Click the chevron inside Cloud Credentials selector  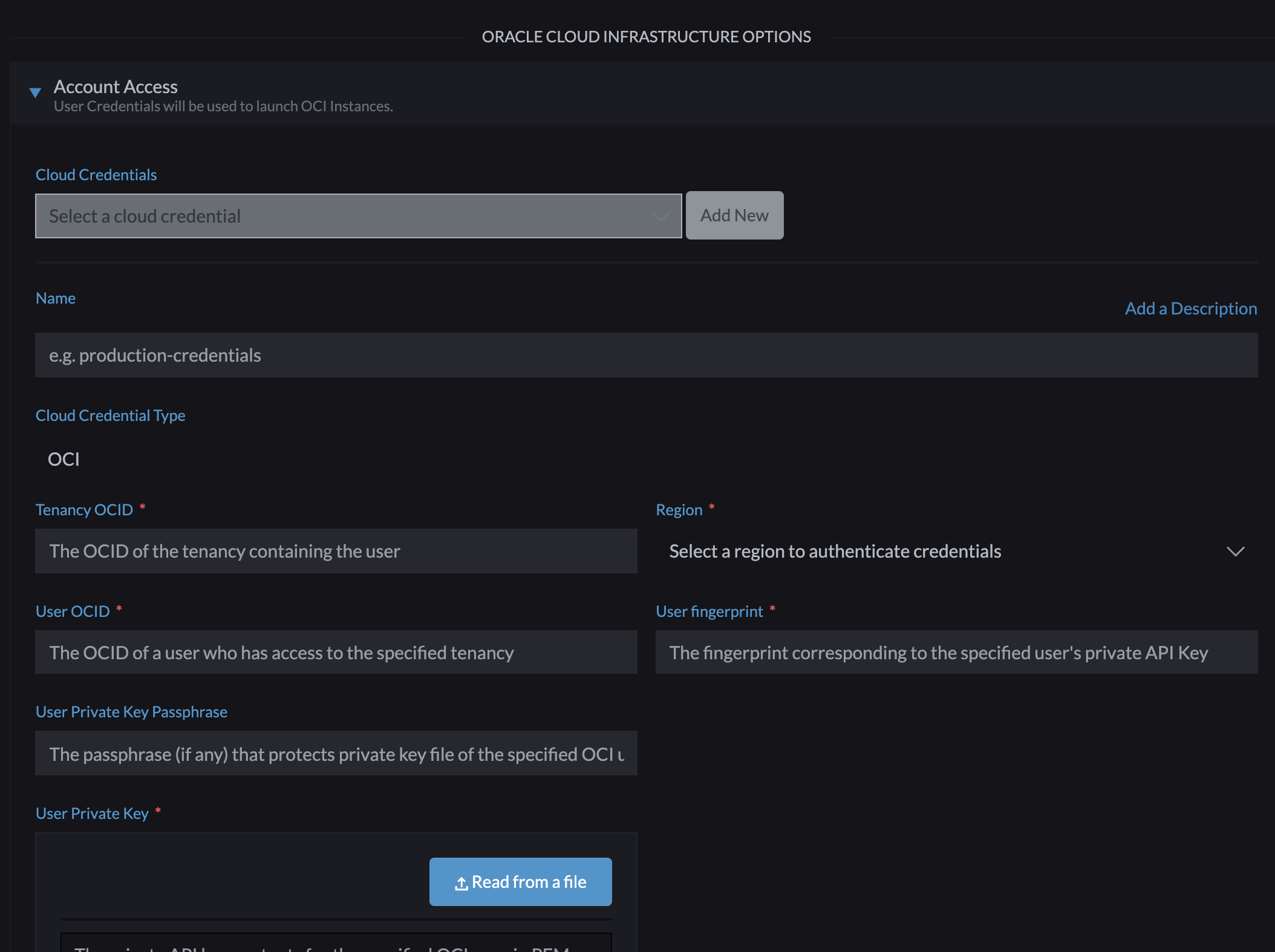(660, 217)
